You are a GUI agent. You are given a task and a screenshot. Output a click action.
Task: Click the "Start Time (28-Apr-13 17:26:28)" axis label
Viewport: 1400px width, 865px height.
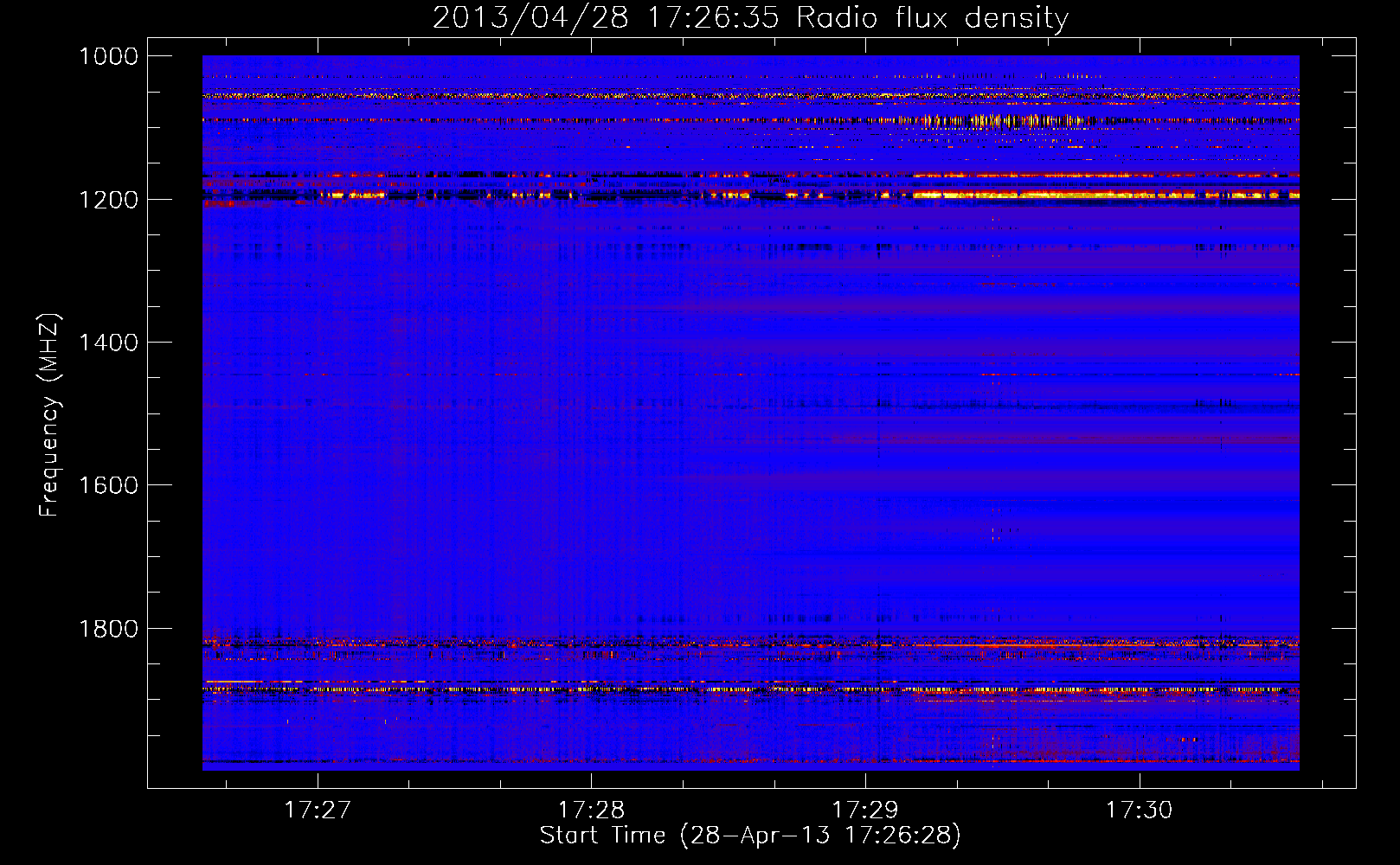750,836
